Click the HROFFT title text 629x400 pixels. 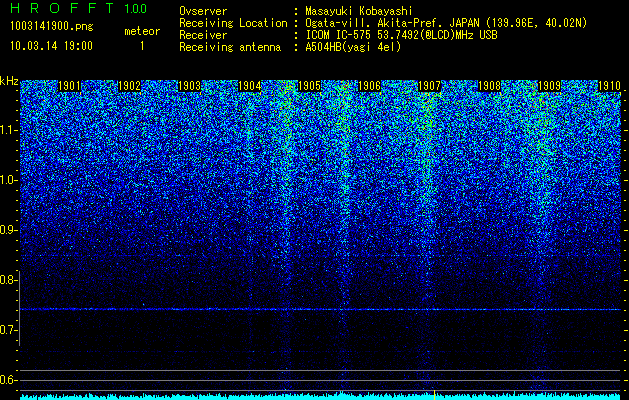pos(62,8)
